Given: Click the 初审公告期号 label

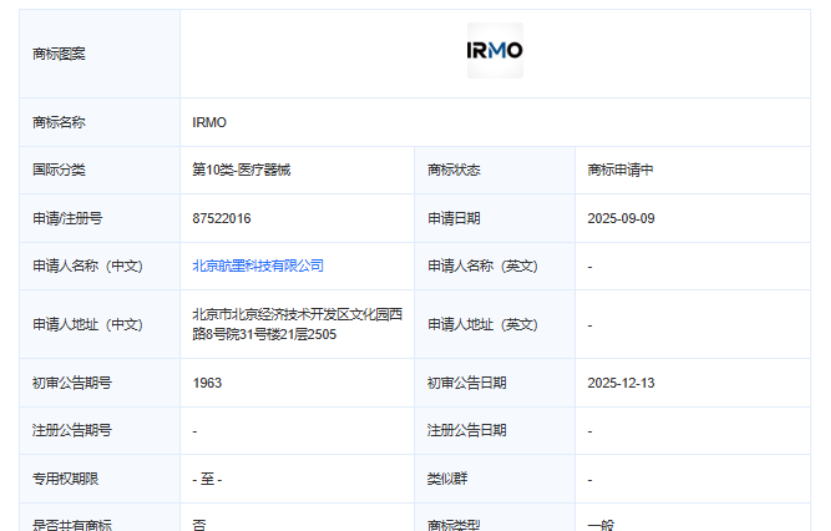Looking at the screenshot, I should click(x=72, y=383).
